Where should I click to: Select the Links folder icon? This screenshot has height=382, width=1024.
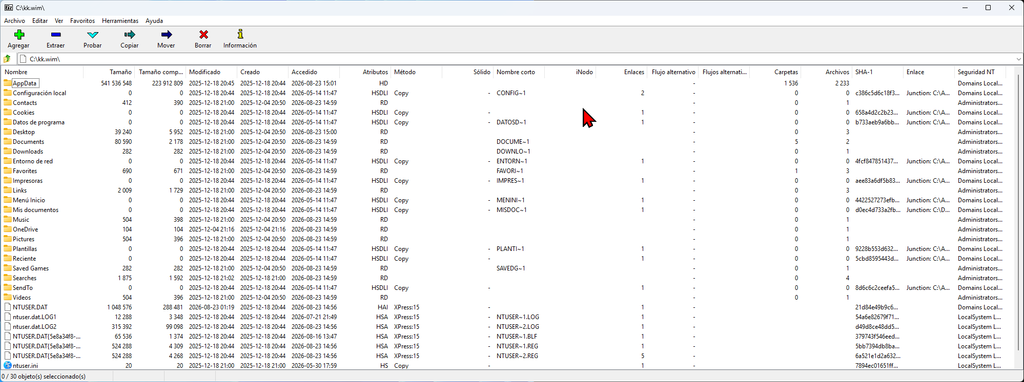point(7,190)
